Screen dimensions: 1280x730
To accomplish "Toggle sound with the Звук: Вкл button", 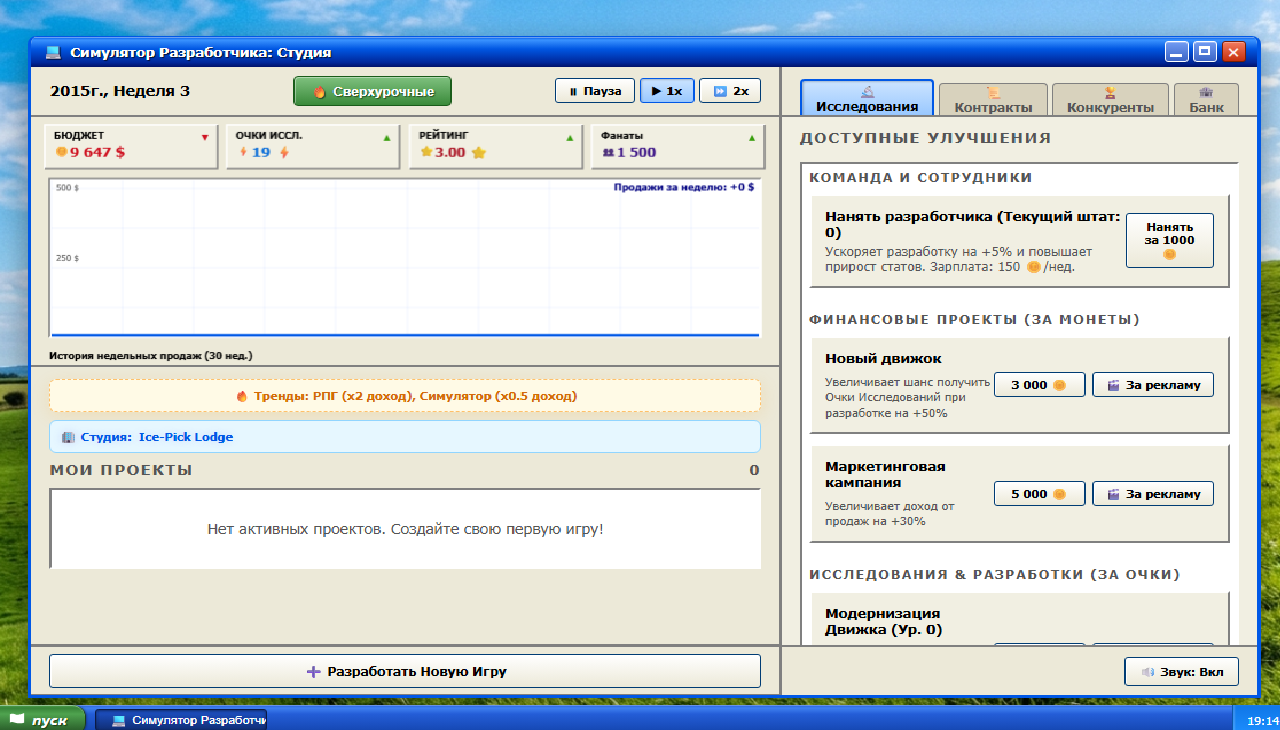I will (x=1182, y=672).
